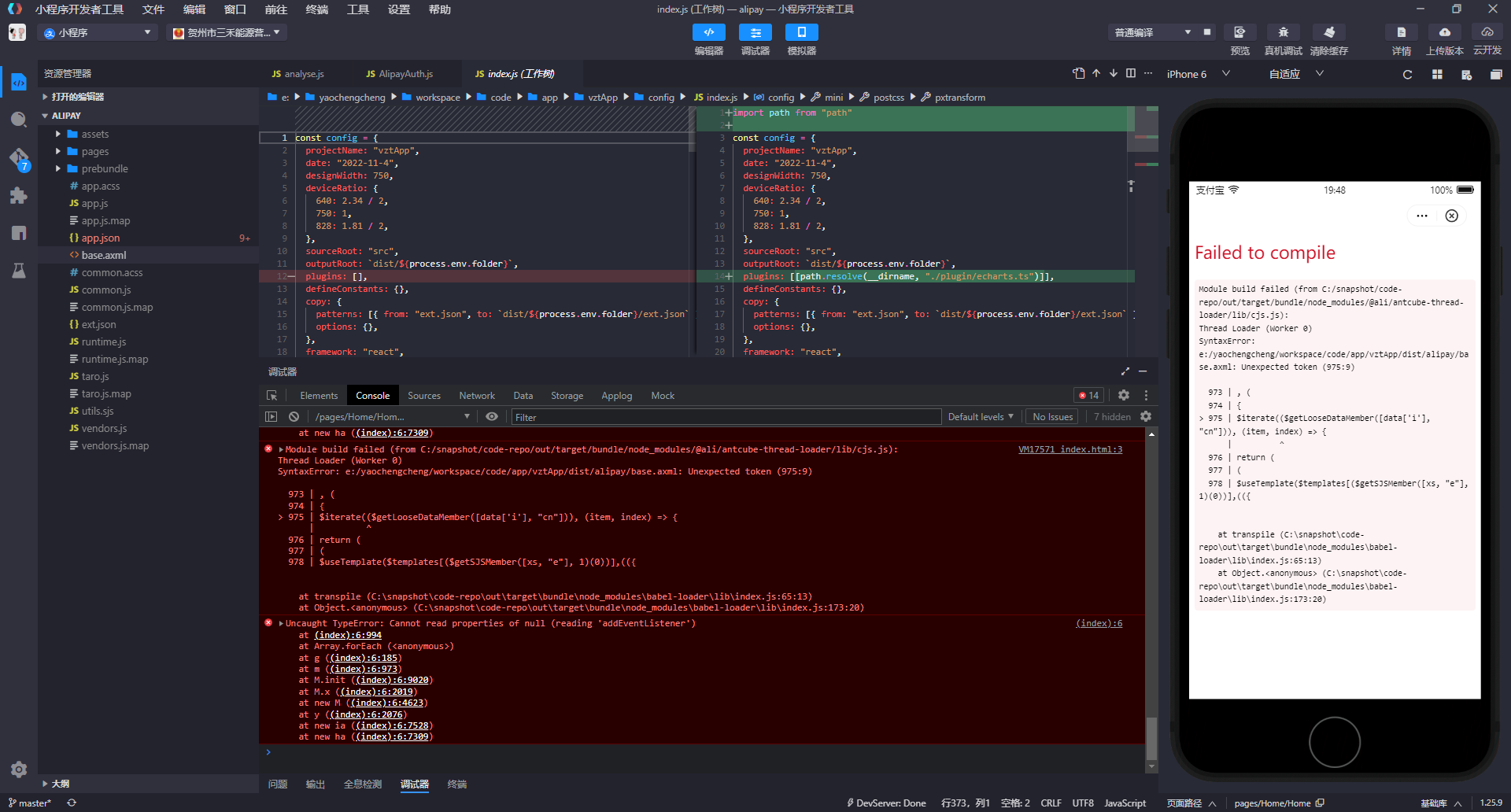
Task: Open devtools settings gear beside error count
Action: click(1124, 395)
